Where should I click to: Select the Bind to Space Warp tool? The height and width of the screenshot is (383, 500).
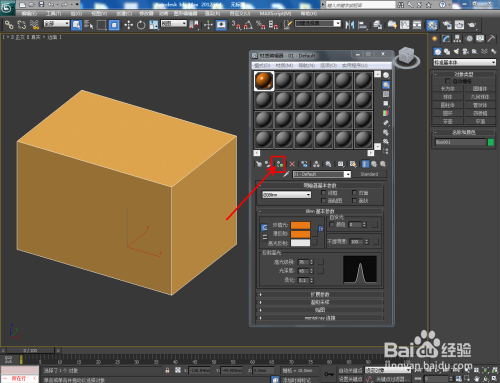(x=34, y=25)
